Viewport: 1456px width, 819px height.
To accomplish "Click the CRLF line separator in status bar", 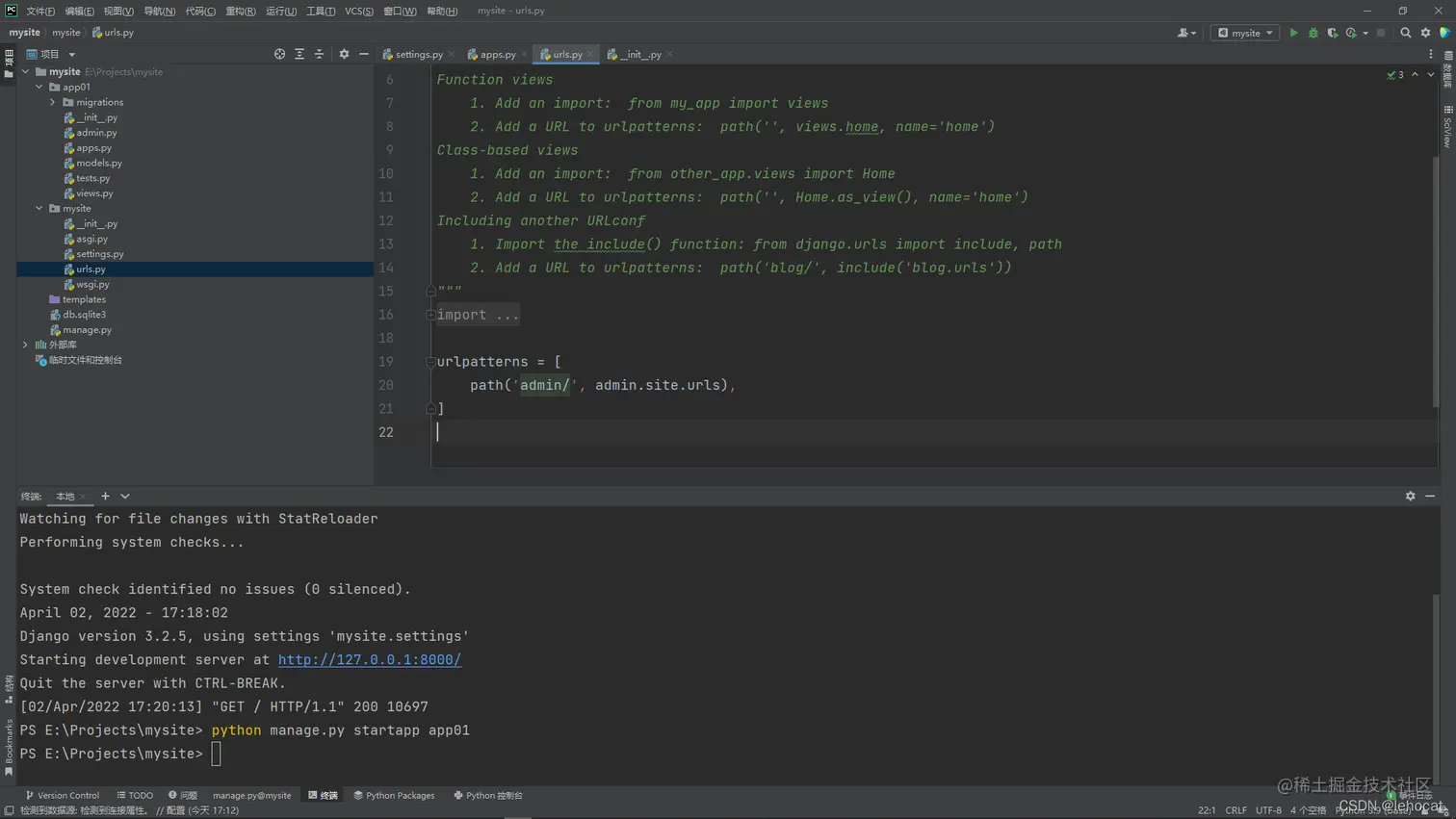I will (1235, 810).
